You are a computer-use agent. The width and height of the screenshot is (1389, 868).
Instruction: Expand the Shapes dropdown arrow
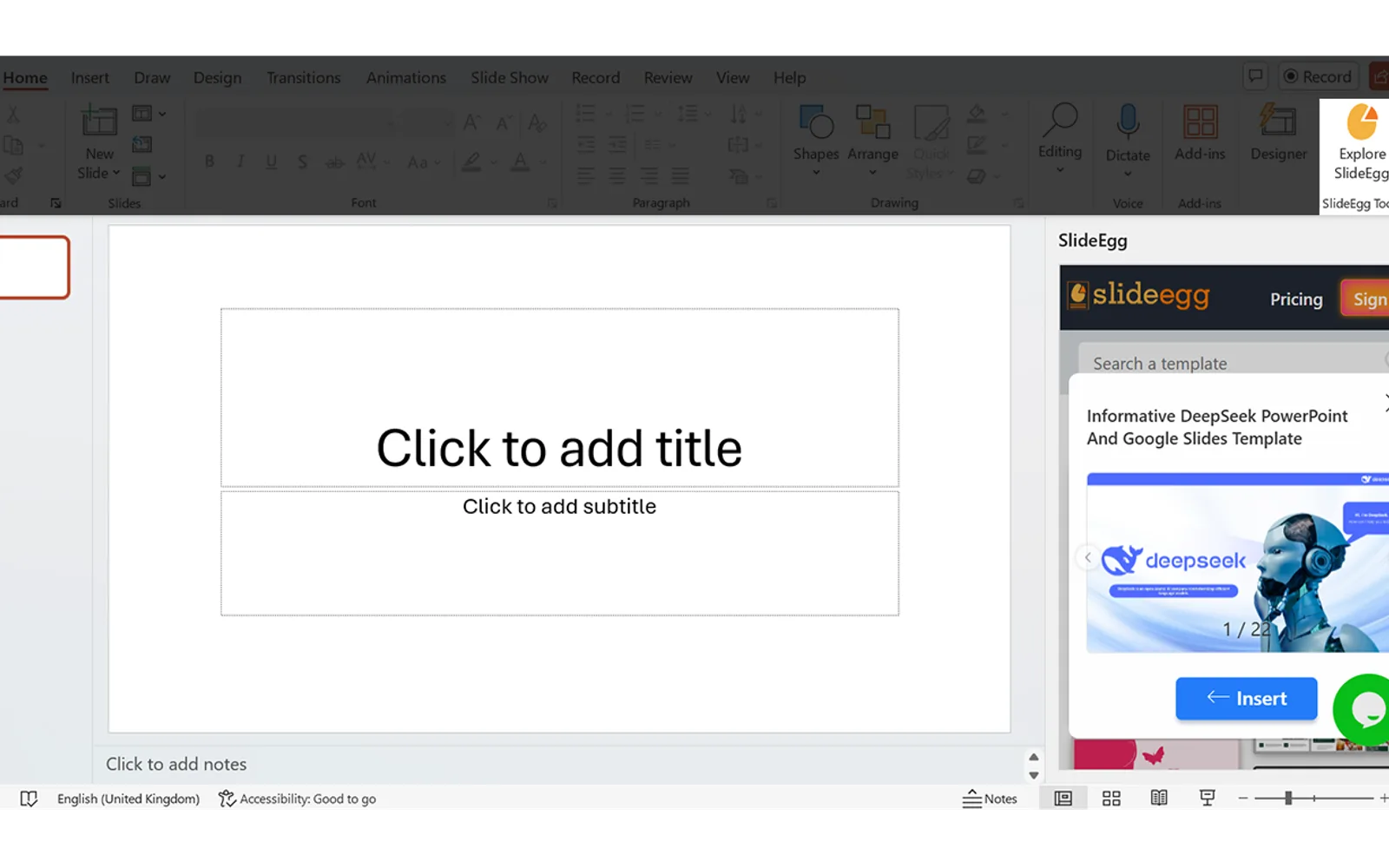coord(816,172)
